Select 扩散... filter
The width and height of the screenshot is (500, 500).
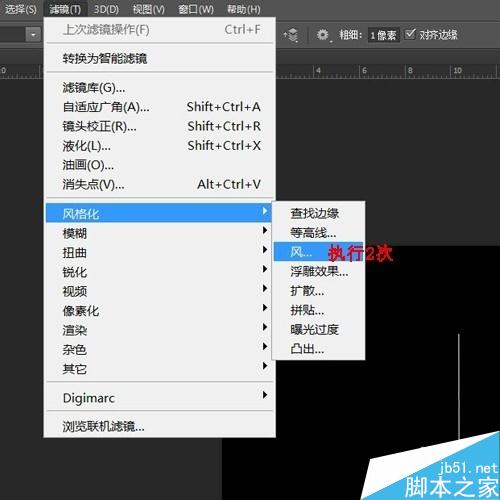(x=318, y=291)
